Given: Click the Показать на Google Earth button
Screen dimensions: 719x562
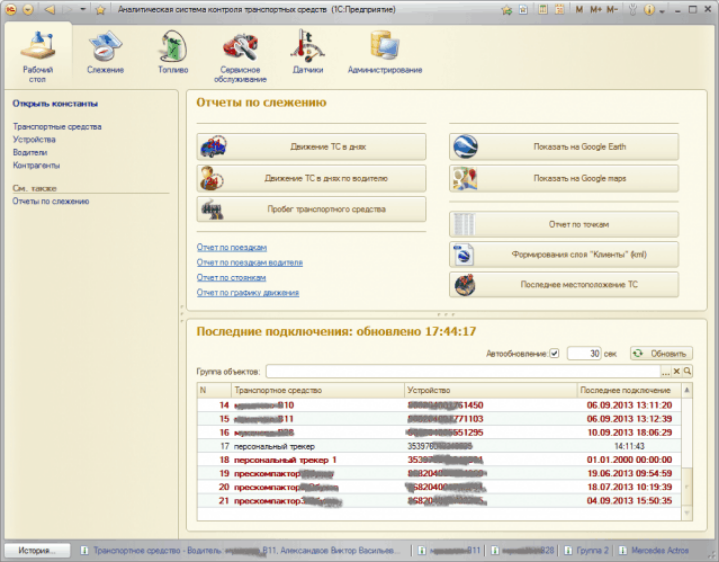Looking at the screenshot, I should [564, 147].
